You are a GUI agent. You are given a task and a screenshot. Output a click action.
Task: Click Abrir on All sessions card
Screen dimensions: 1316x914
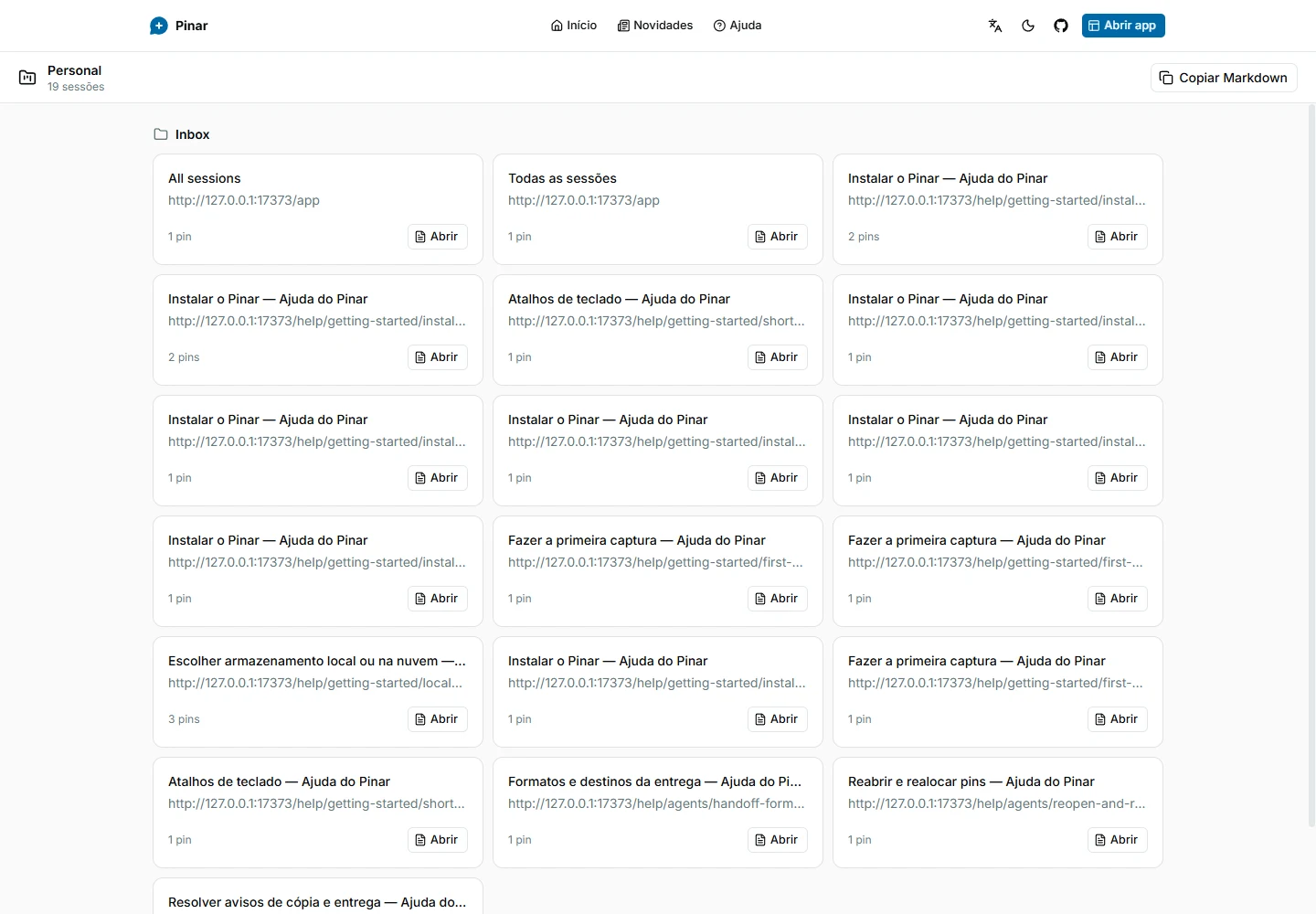coord(438,237)
